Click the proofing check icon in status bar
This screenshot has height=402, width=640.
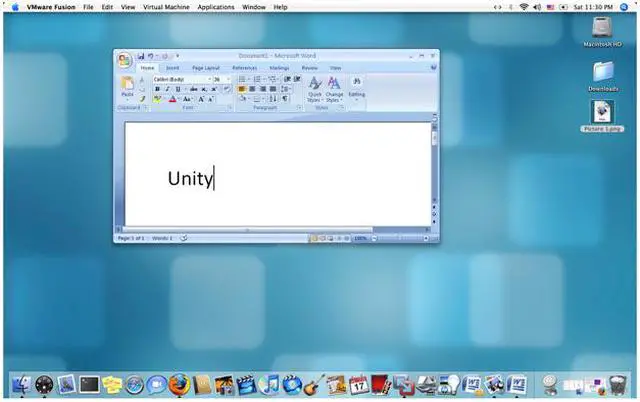tap(184, 238)
